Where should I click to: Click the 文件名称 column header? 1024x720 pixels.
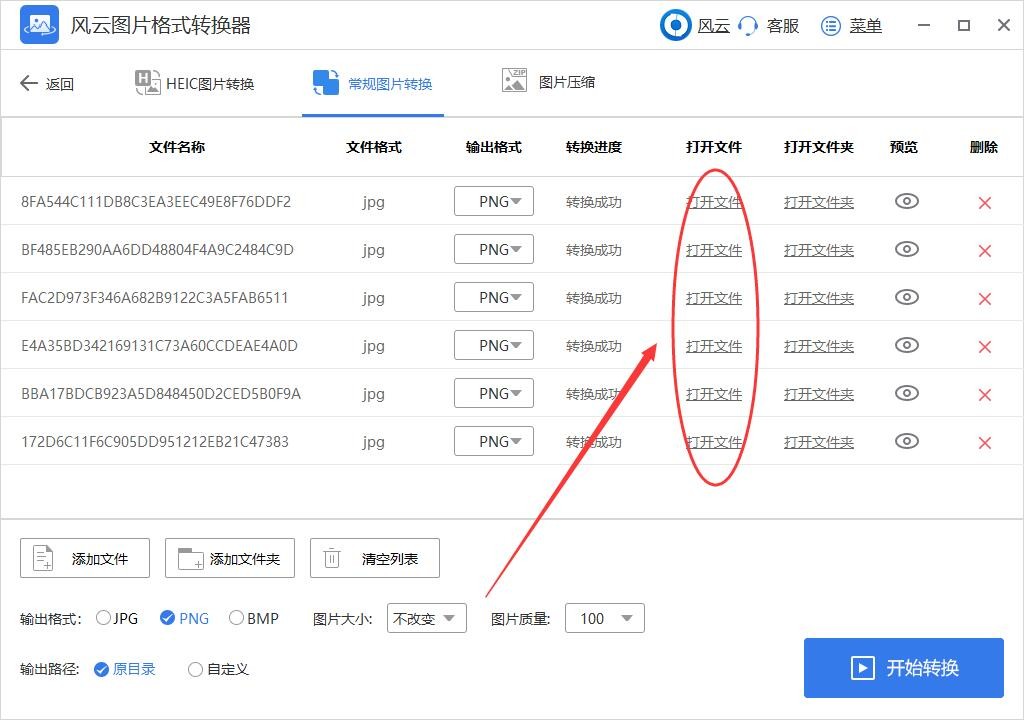click(x=177, y=147)
